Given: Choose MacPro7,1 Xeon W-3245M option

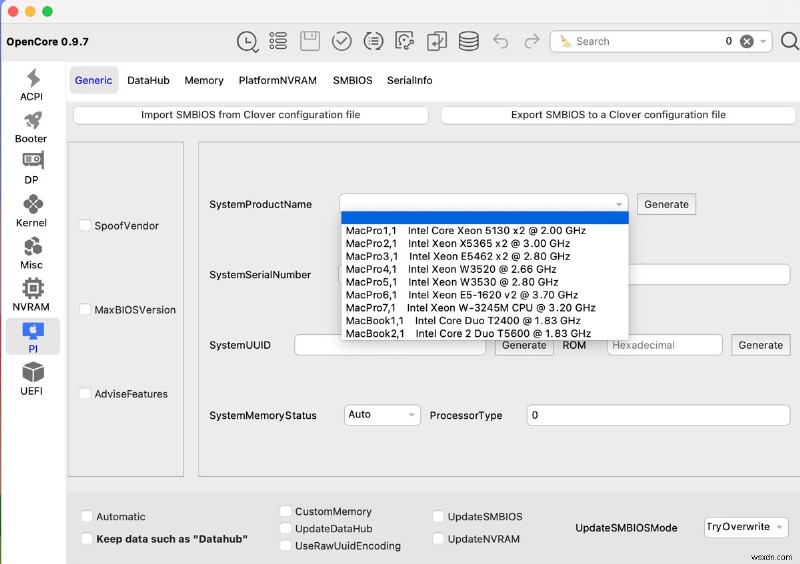Looking at the screenshot, I should tap(484, 308).
